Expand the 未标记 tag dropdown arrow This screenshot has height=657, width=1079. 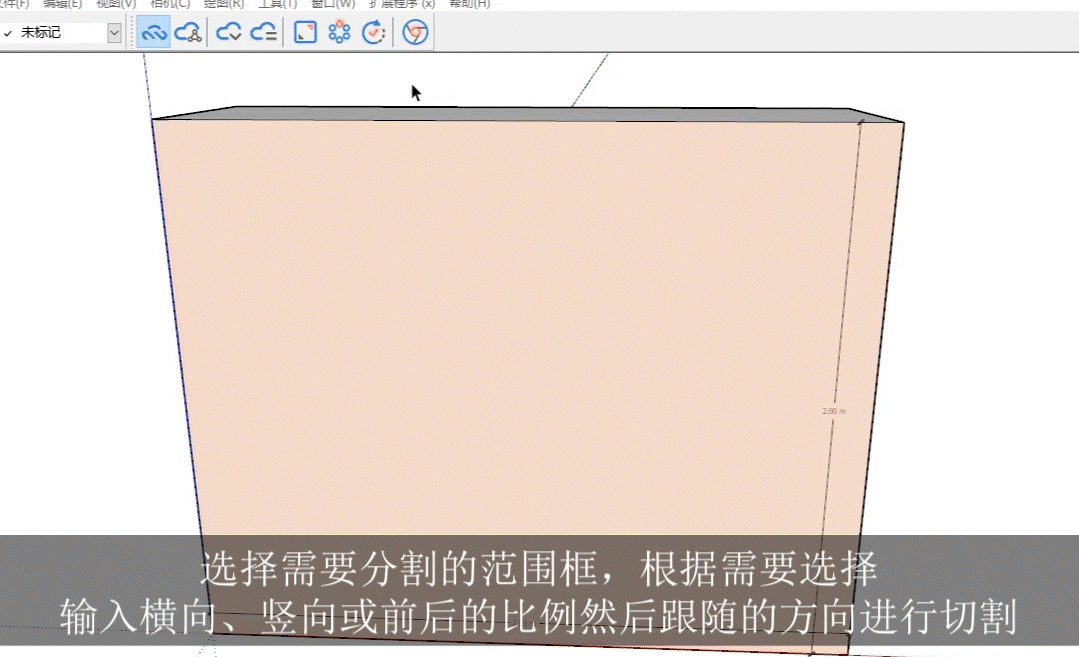click(114, 33)
